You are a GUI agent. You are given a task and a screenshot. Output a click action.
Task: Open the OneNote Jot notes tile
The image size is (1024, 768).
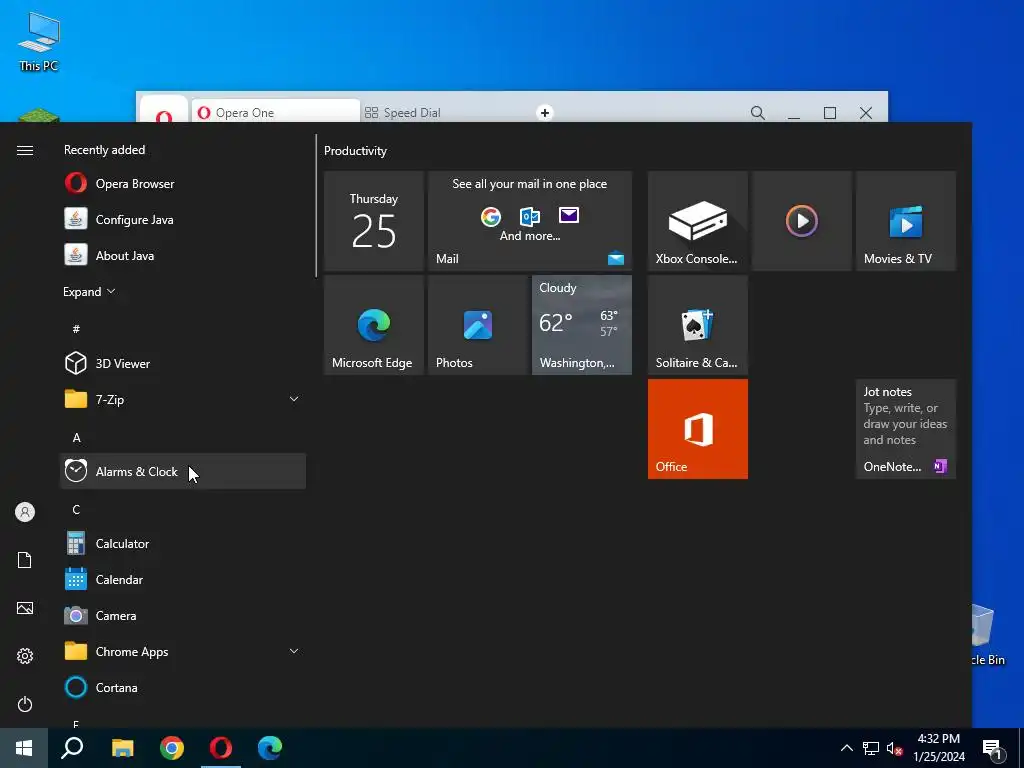click(x=906, y=429)
